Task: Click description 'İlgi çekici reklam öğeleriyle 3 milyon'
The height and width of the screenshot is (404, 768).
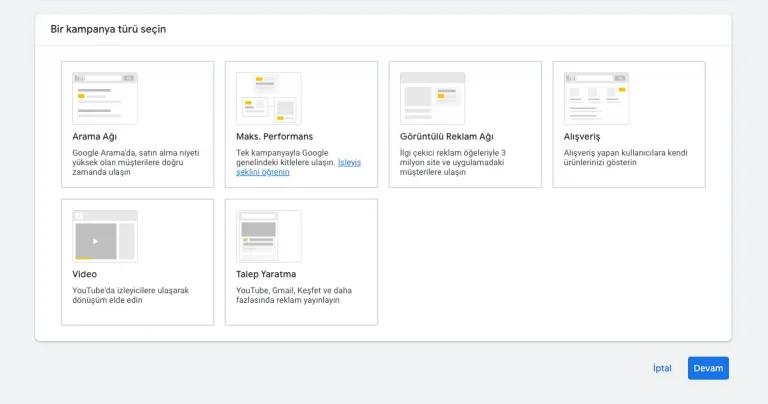Action: (x=453, y=162)
